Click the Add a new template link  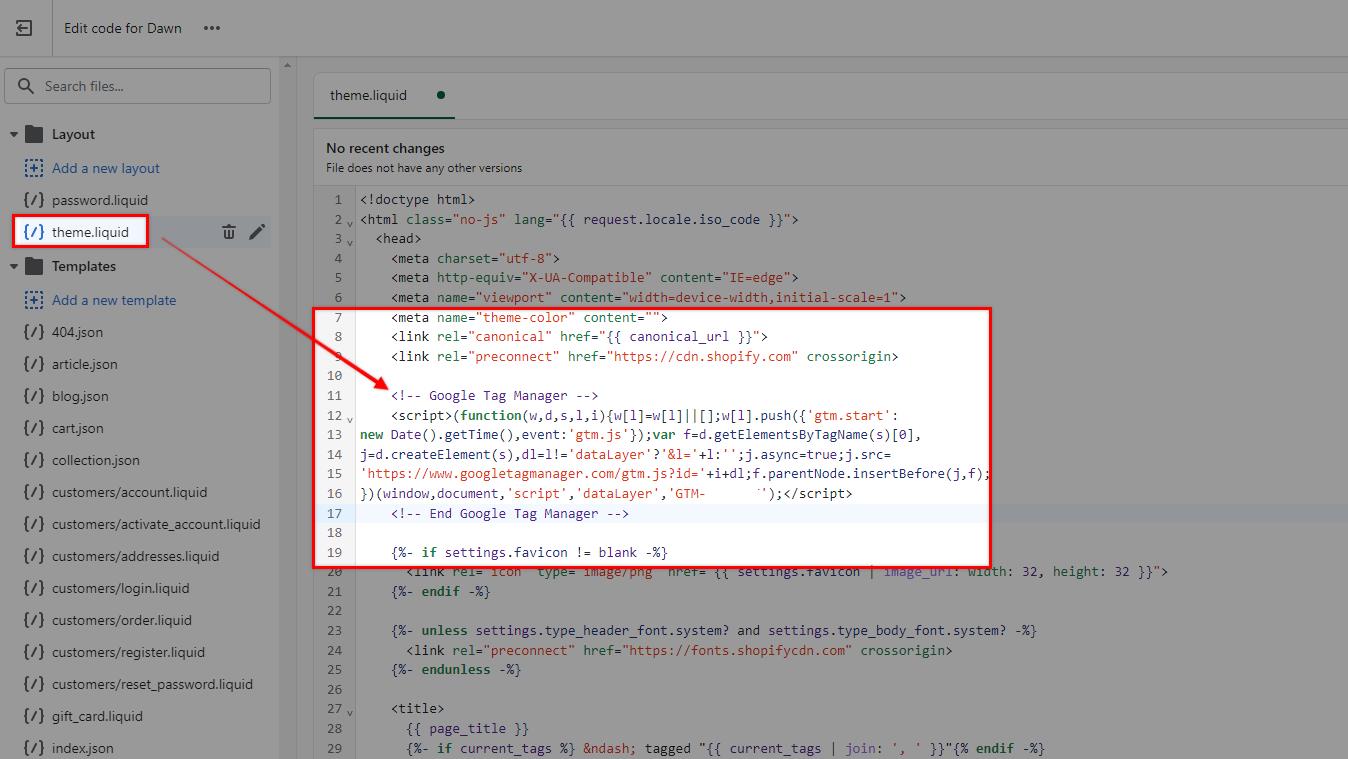[113, 300]
